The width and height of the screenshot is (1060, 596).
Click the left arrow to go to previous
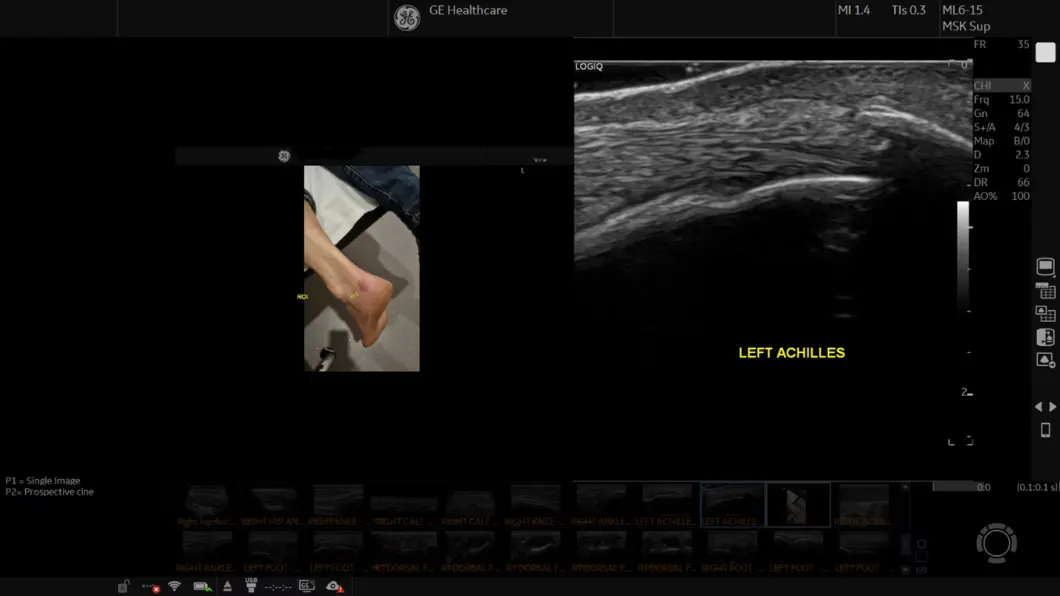coord(1038,407)
